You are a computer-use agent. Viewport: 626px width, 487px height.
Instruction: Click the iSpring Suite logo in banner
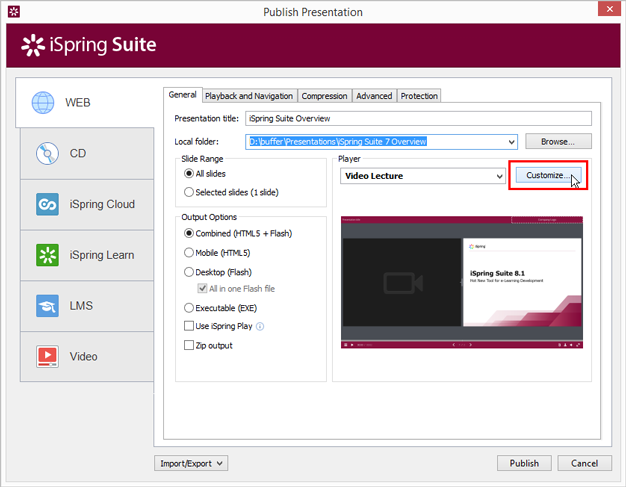pos(89,45)
